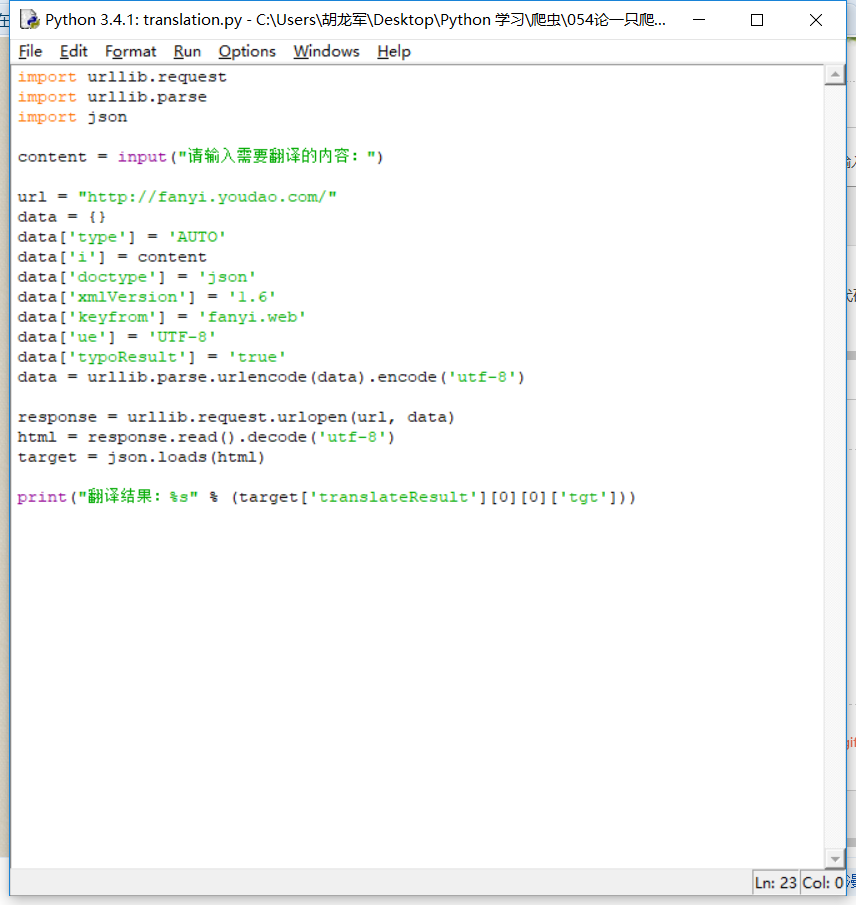This screenshot has height=905, width=856.
Task: Click the youdao URL string in code
Action: pyautogui.click(x=207, y=197)
